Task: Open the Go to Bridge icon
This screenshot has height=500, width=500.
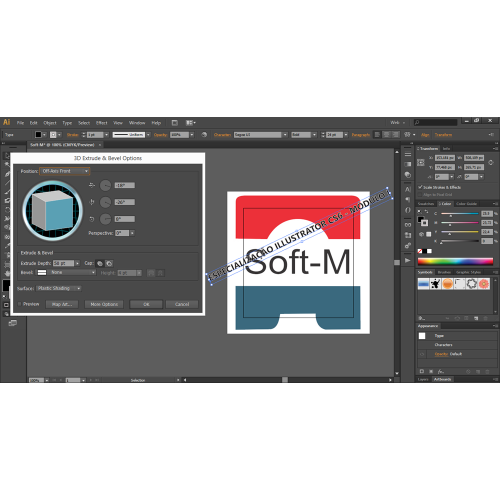Action: [175, 123]
